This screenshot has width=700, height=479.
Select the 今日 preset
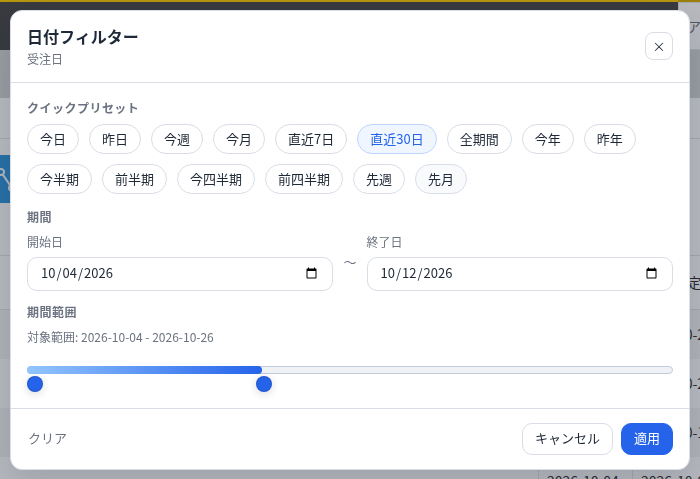tap(53, 139)
